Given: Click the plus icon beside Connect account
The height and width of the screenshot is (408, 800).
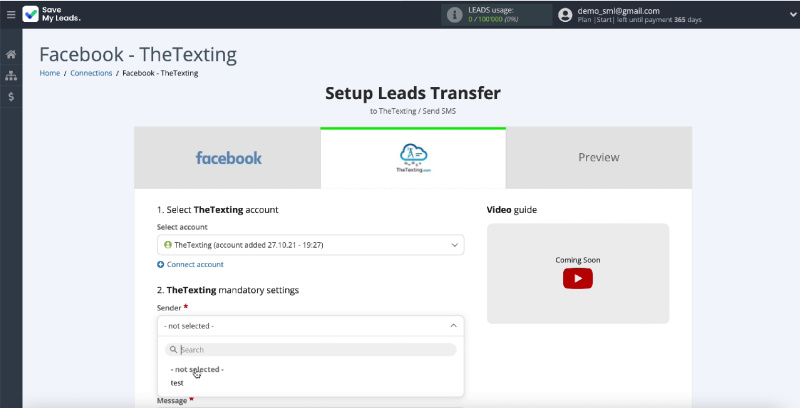Looking at the screenshot, I should [161, 264].
